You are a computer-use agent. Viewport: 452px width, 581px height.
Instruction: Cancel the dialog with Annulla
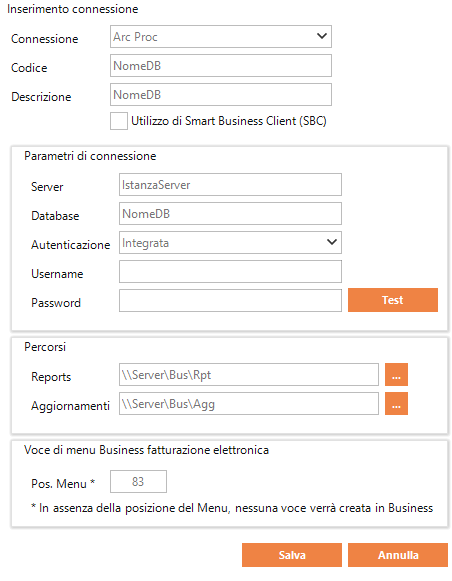(x=398, y=555)
